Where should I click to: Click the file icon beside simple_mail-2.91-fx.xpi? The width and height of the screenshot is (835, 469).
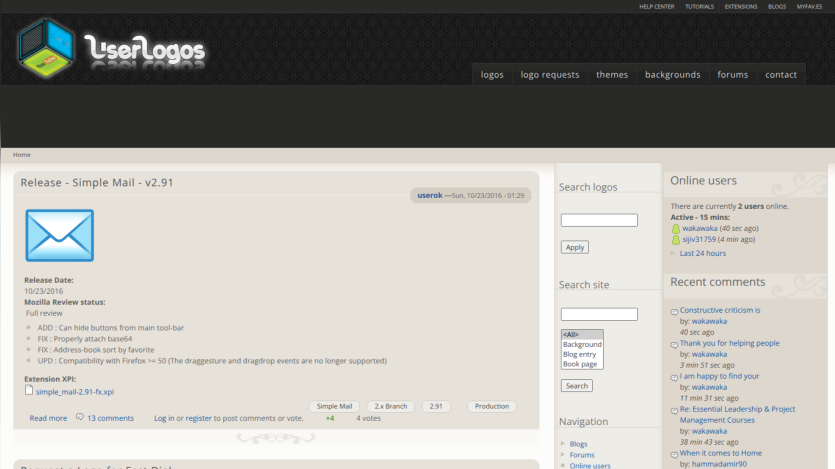coord(29,390)
